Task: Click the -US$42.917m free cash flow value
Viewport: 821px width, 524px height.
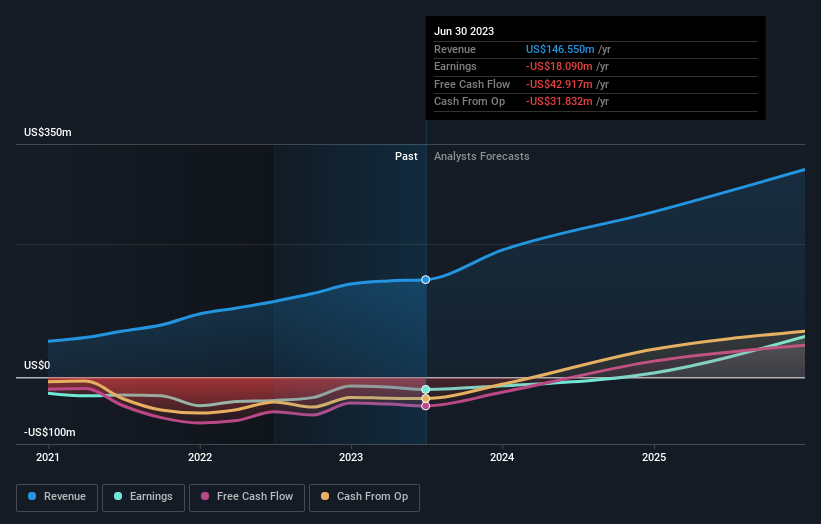Action: [559, 84]
